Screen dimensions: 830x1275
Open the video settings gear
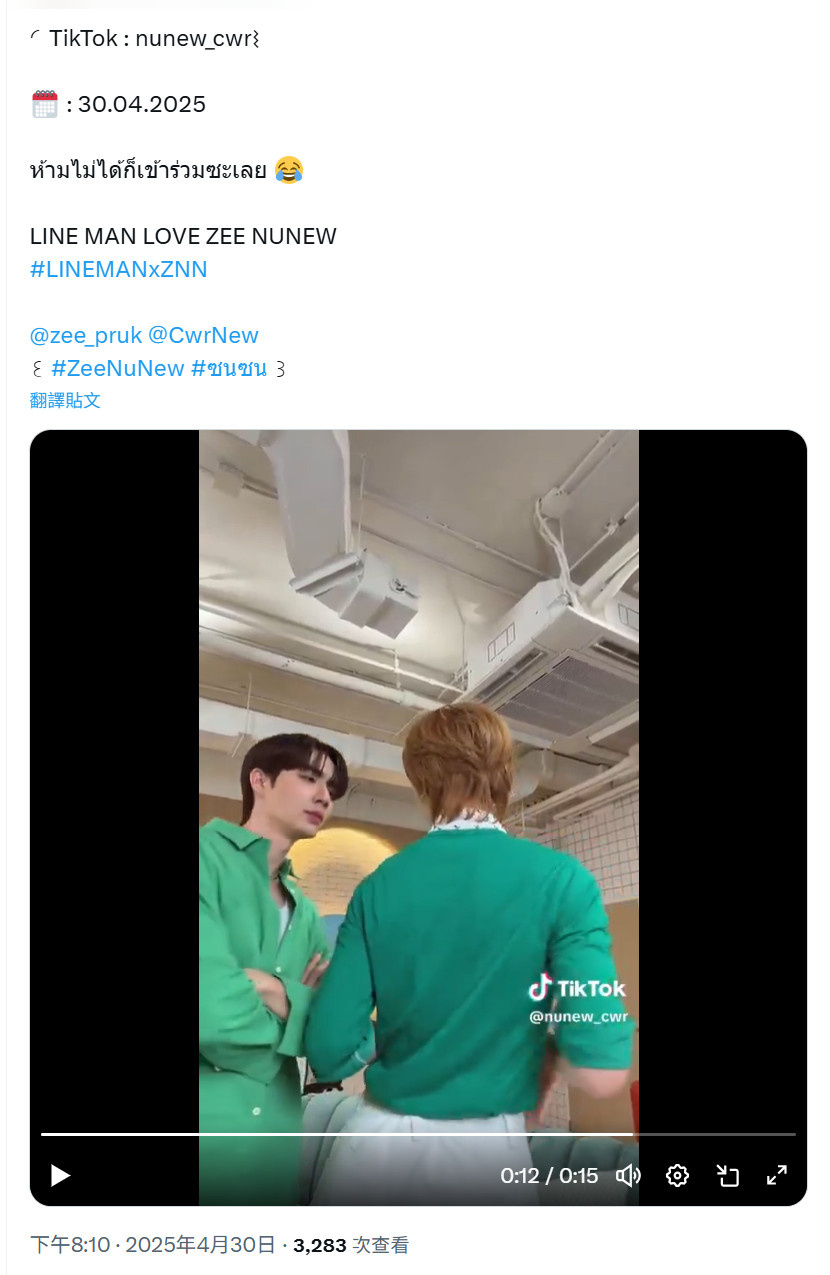click(677, 1175)
